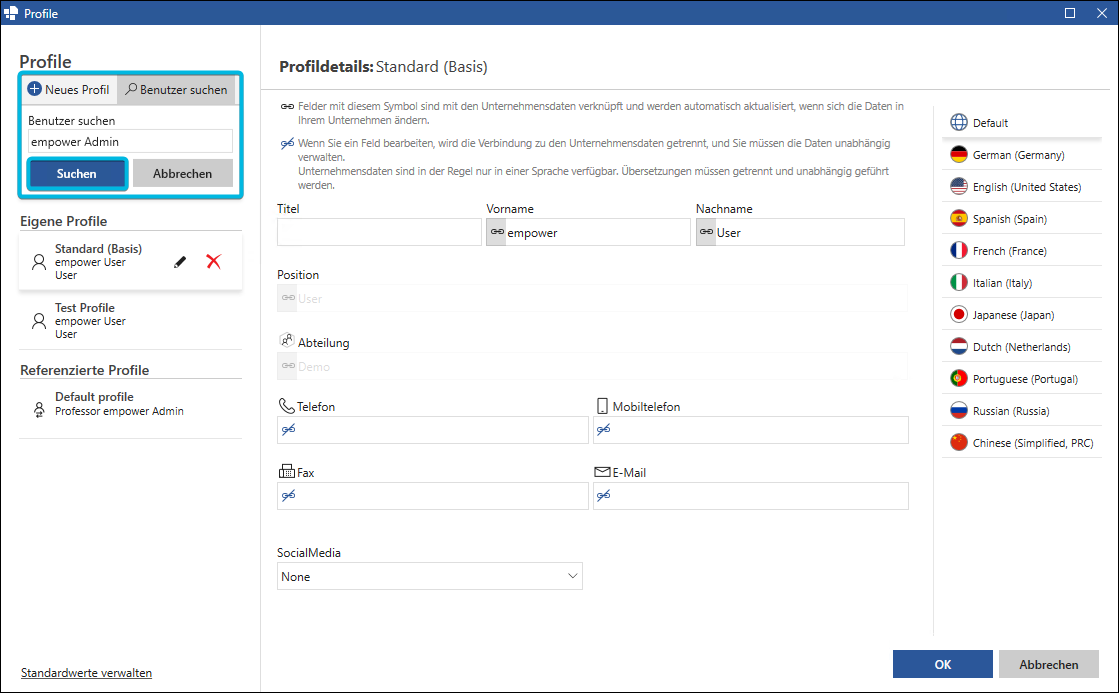The height and width of the screenshot is (693, 1119).
Task: Click the Japanese flag icon
Action: click(959, 315)
